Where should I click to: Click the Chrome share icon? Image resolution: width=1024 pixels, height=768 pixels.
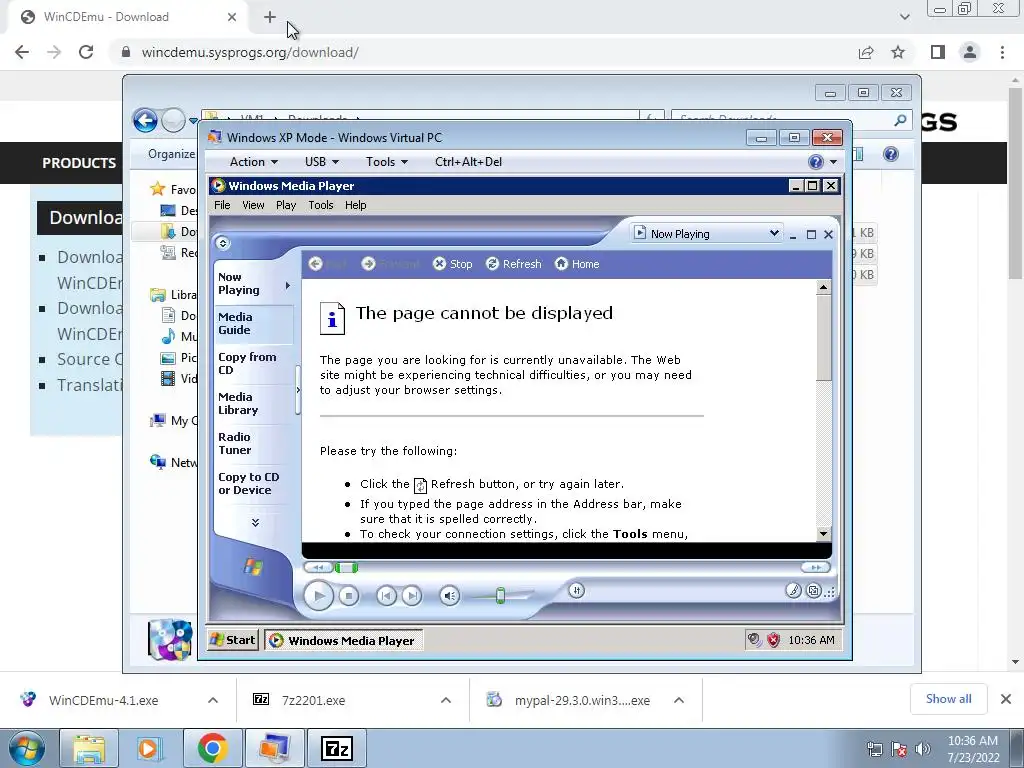(866, 52)
